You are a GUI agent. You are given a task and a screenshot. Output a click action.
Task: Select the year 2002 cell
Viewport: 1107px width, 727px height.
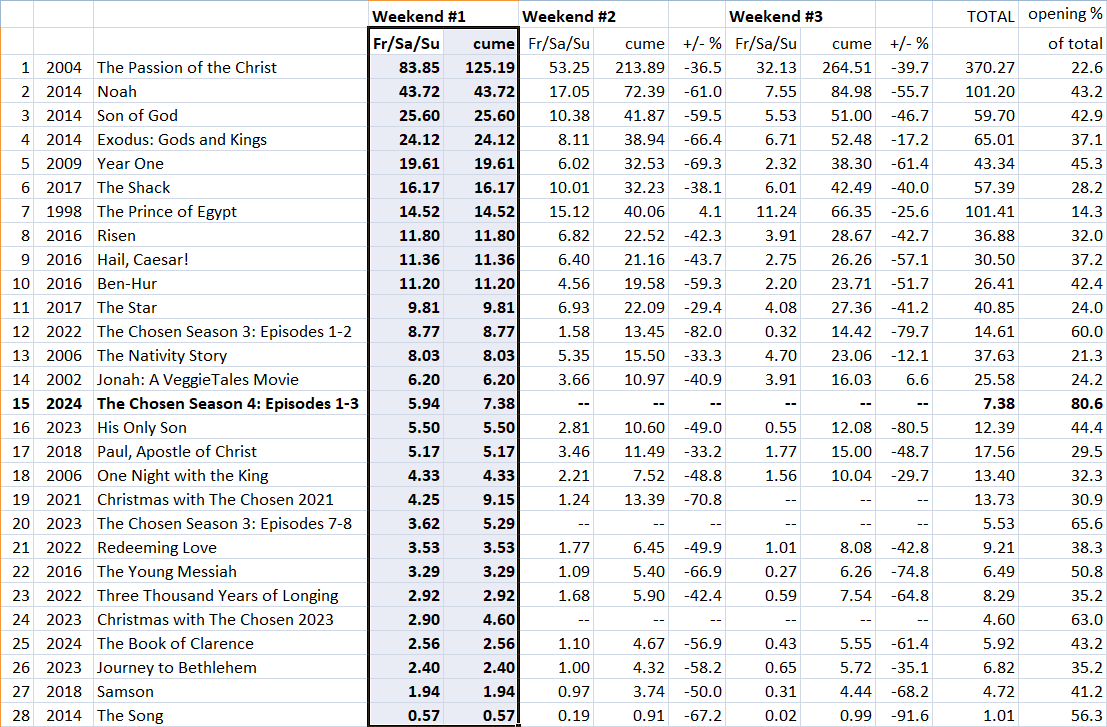coord(64,380)
